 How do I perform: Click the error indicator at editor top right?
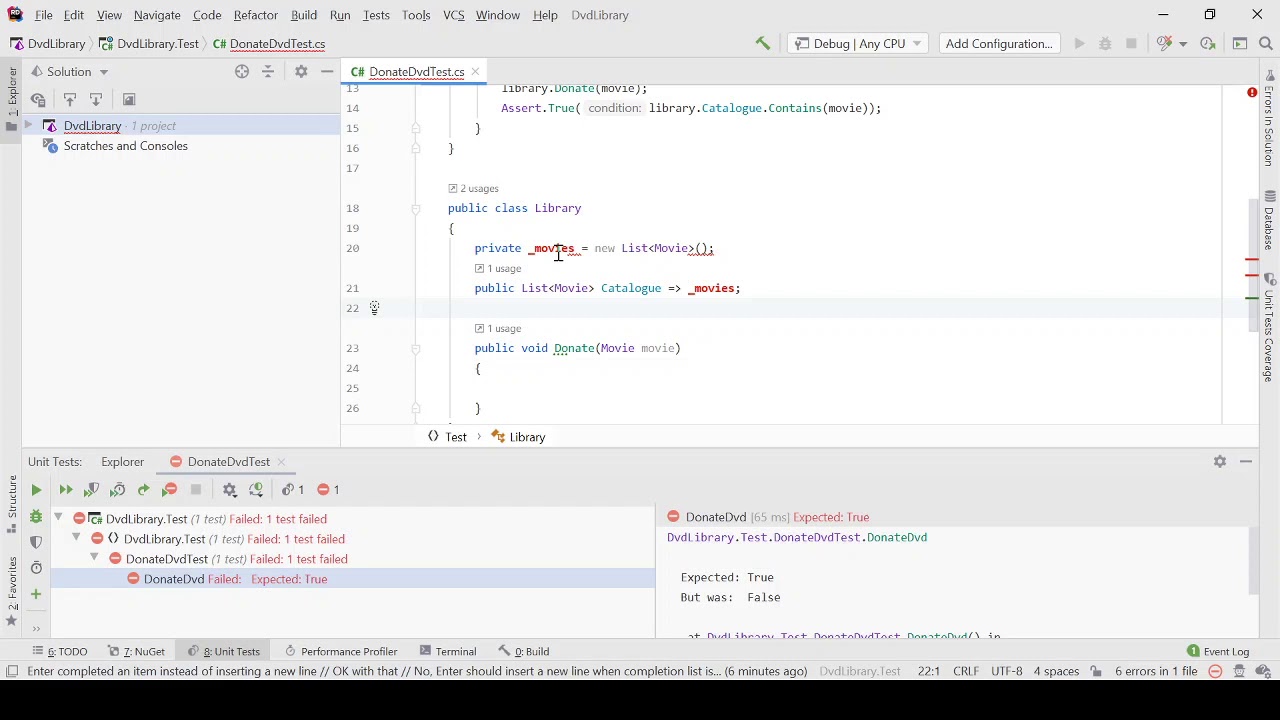tap(1251, 92)
